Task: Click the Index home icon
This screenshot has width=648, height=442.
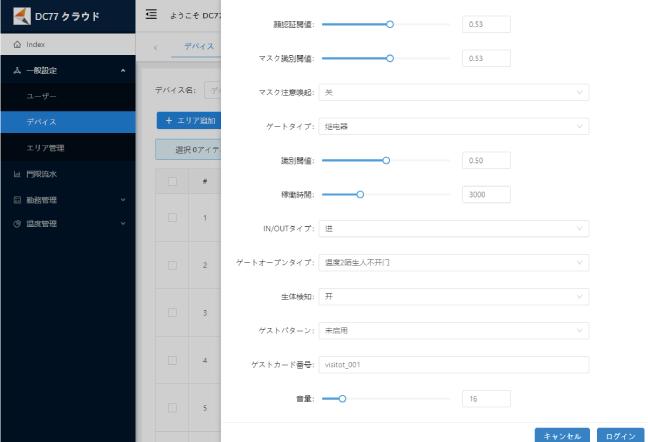Action: pos(17,45)
